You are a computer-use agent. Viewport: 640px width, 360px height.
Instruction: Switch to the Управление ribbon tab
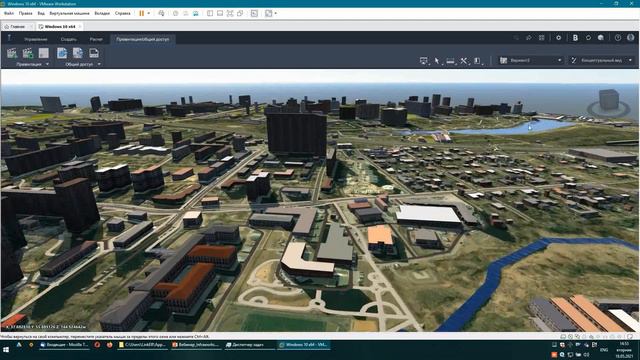coord(36,39)
